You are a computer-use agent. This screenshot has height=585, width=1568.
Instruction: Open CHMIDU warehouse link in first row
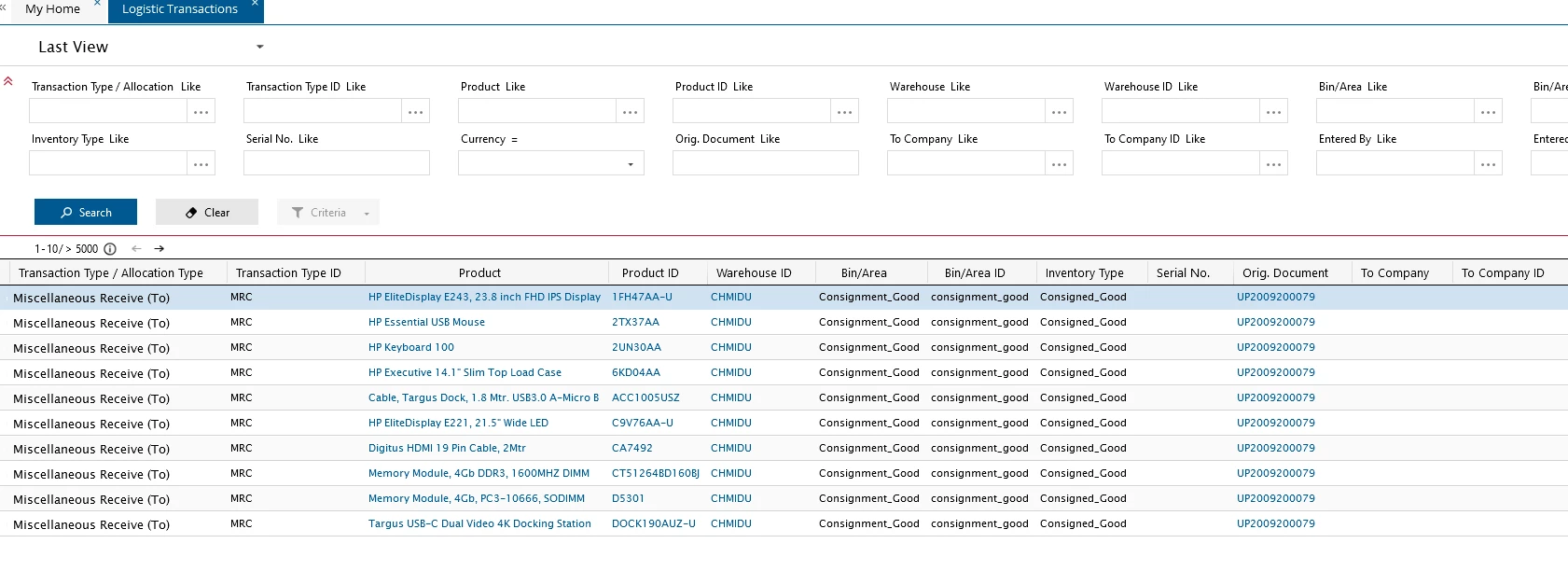731,297
